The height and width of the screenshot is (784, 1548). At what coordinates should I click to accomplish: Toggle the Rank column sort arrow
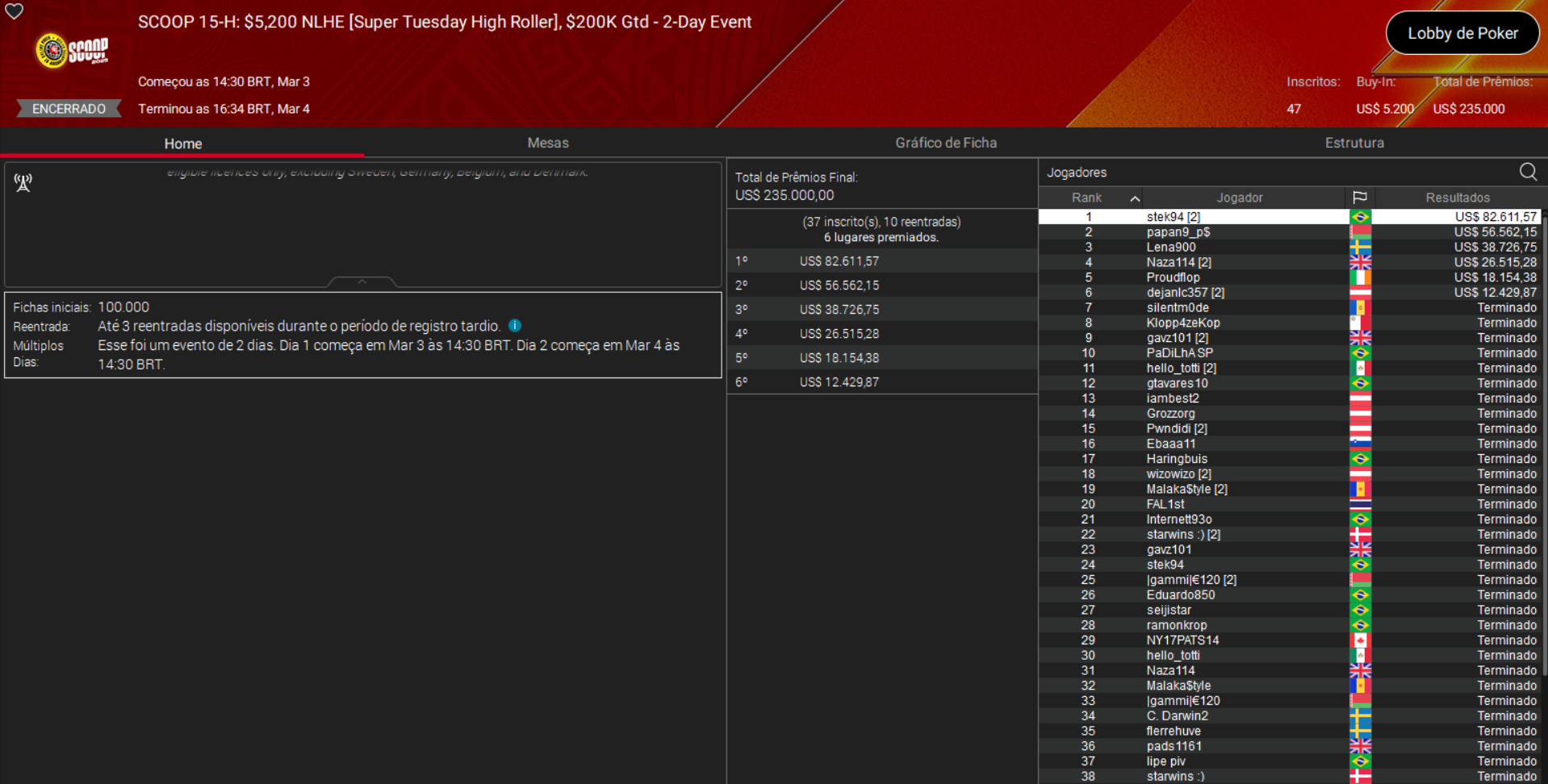point(1136,197)
